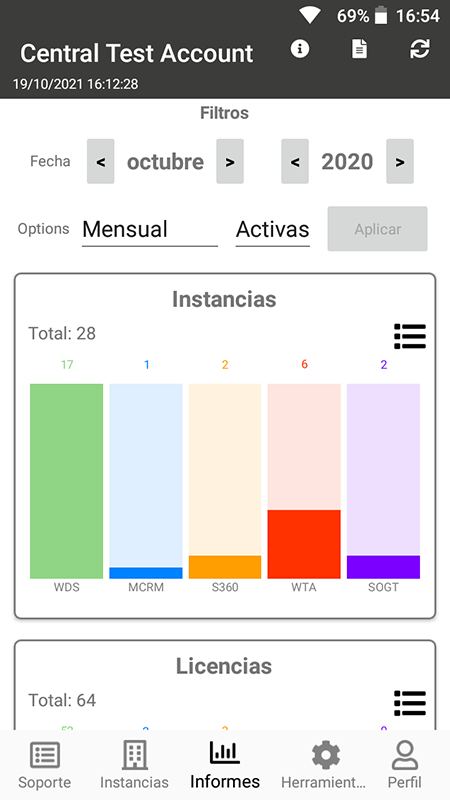Viewport: 450px width, 800px height.
Task: Go to Soporte tab
Action: [x=44, y=765]
